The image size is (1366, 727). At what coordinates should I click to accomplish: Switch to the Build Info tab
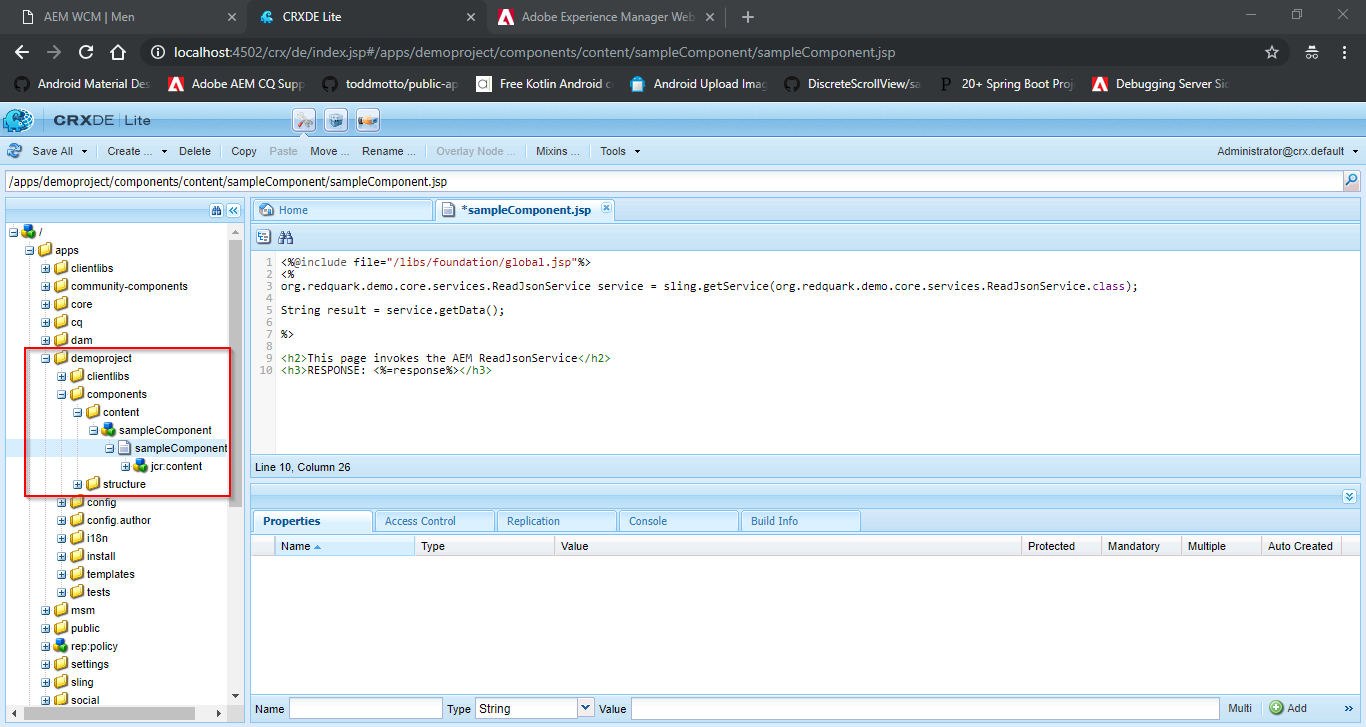pyautogui.click(x=800, y=521)
